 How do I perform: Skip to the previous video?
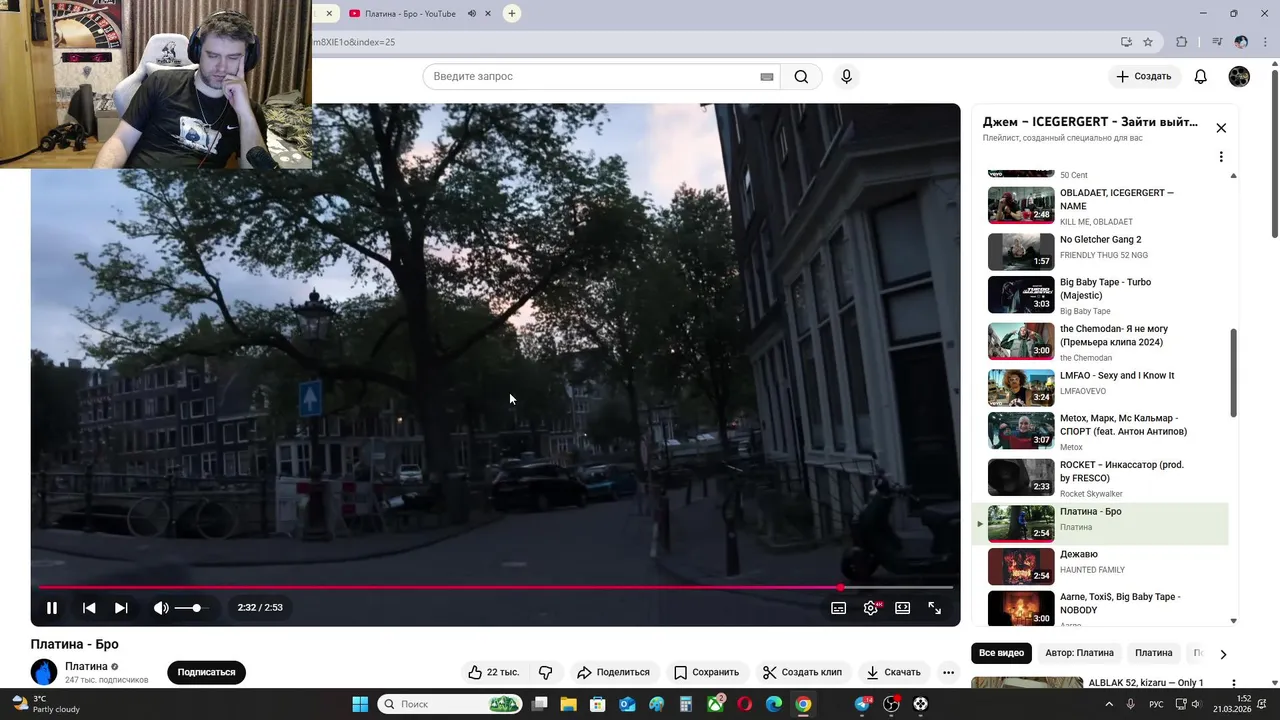[89, 608]
